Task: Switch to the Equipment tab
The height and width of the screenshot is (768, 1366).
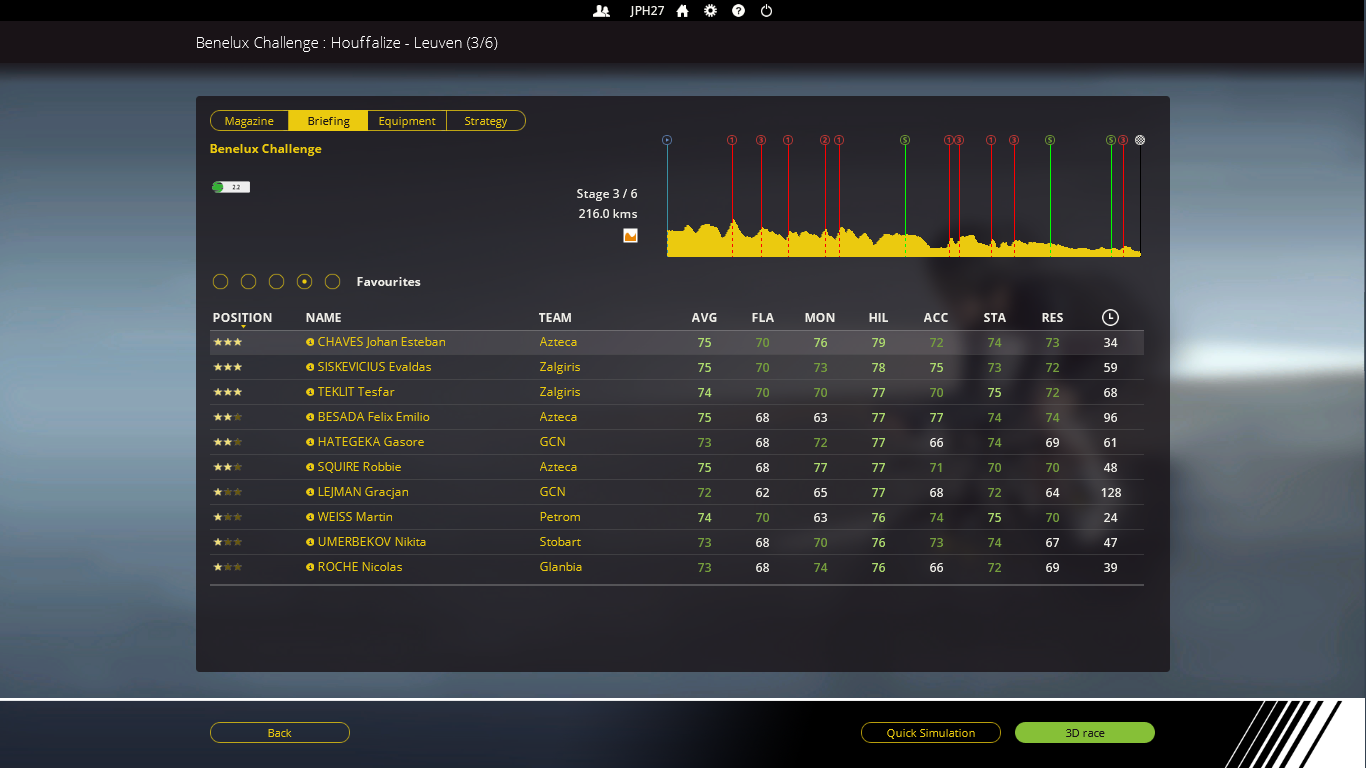Action: click(x=407, y=121)
